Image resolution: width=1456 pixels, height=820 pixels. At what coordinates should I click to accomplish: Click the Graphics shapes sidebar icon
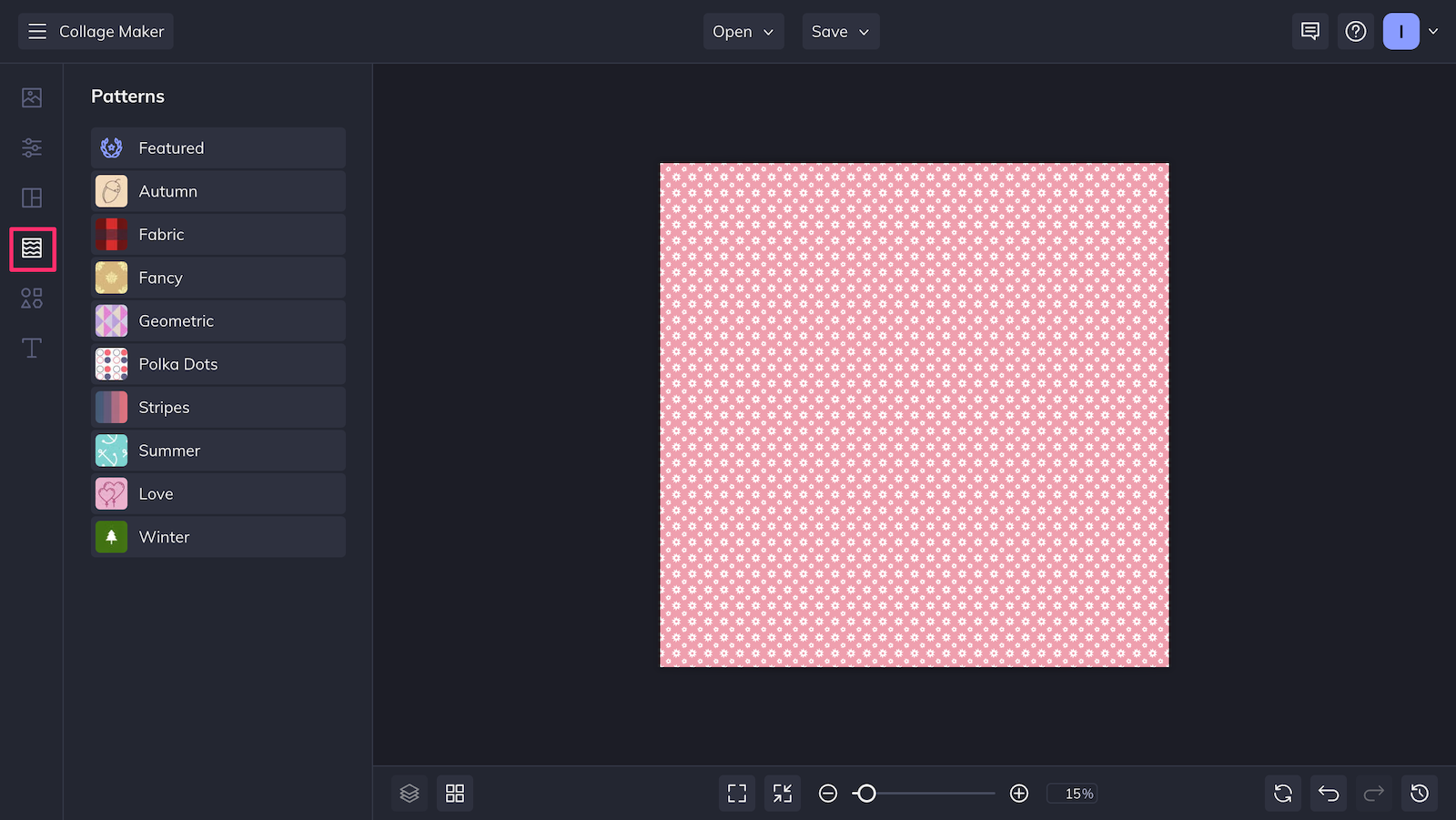32,299
